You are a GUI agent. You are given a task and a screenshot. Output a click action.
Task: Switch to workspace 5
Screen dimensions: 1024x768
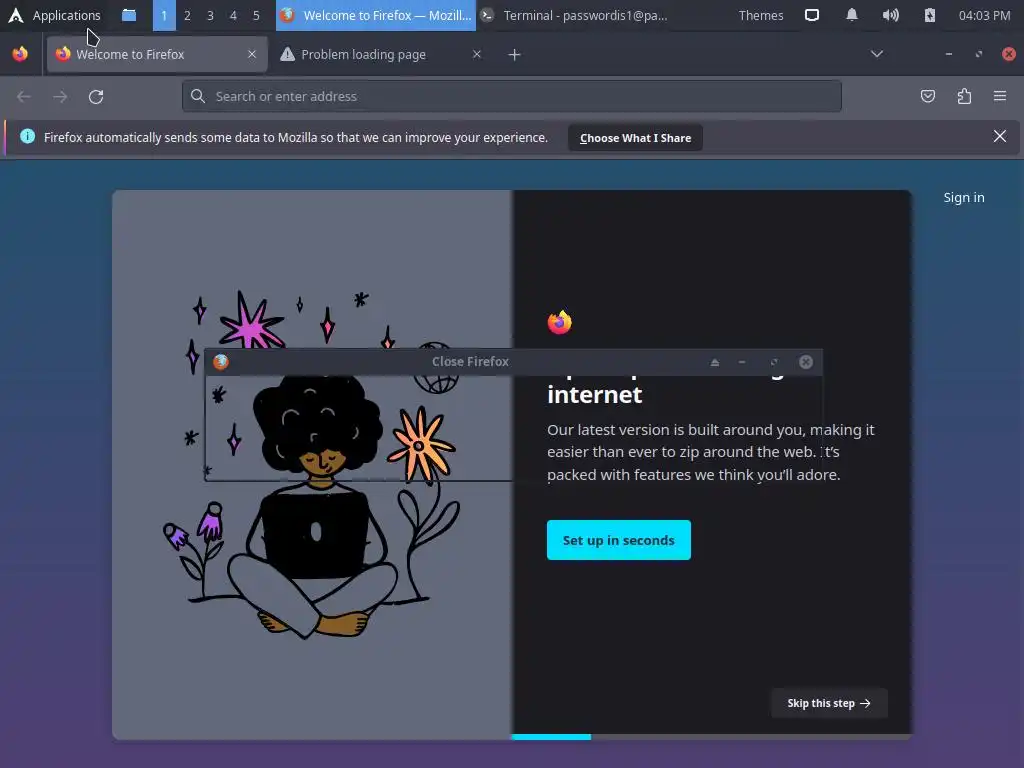coord(256,15)
